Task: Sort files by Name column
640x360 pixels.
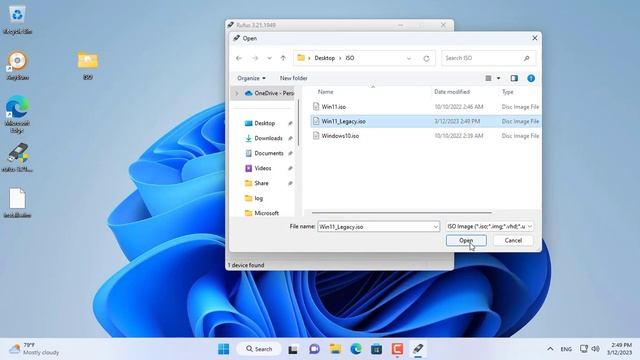Action: (x=325, y=92)
